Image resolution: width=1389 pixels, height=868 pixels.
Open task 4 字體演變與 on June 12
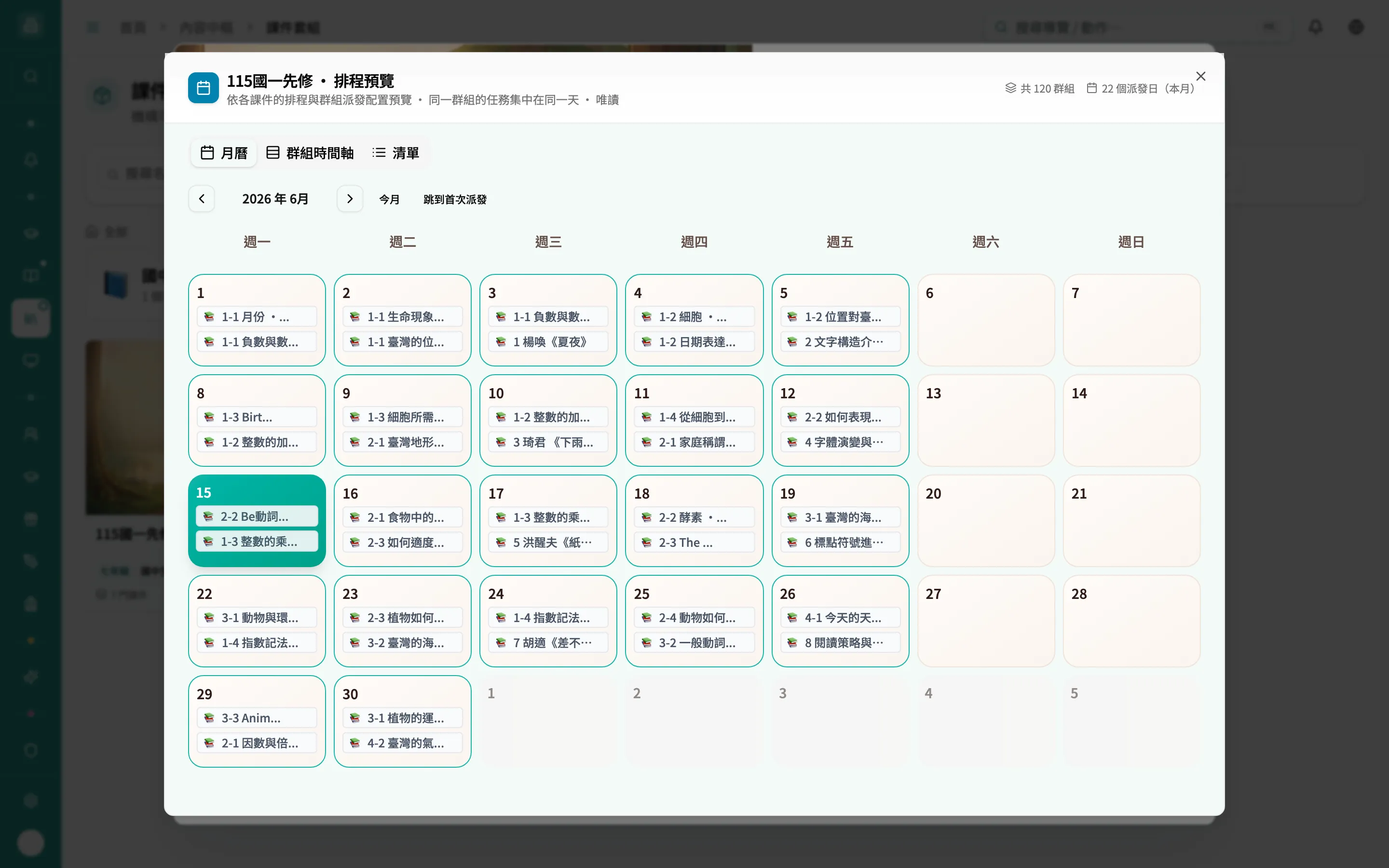click(x=840, y=442)
